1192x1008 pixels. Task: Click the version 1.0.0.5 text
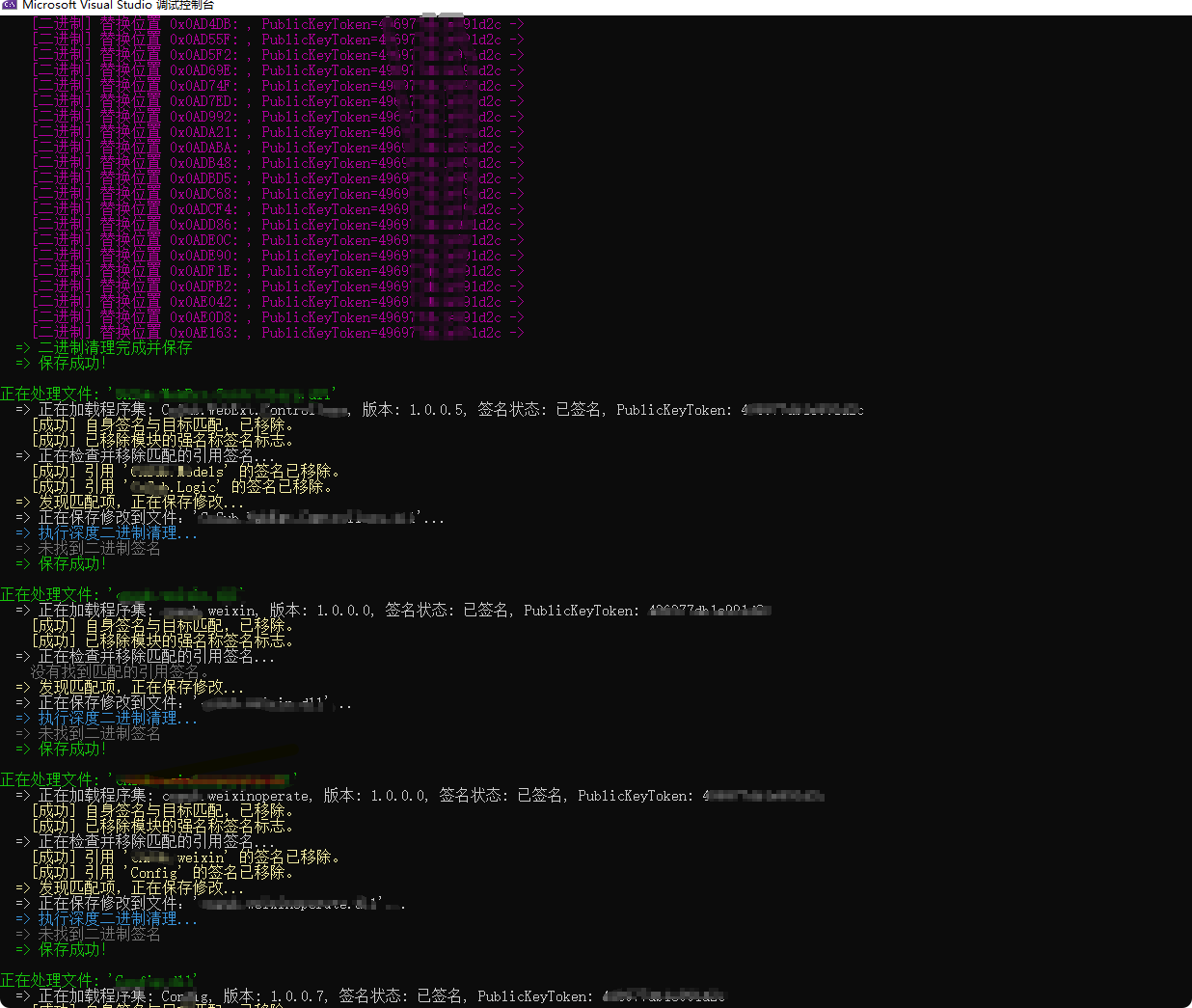436,410
